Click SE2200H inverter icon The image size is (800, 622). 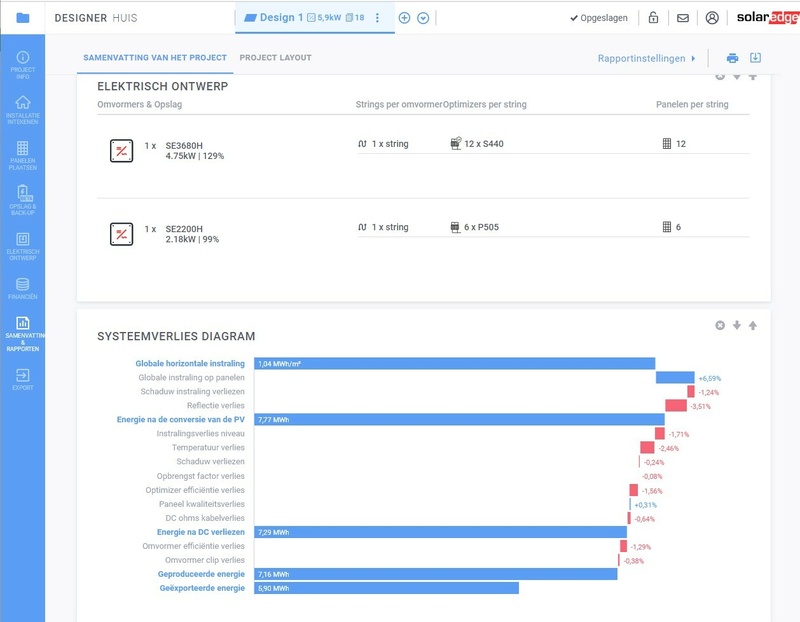(x=121, y=234)
